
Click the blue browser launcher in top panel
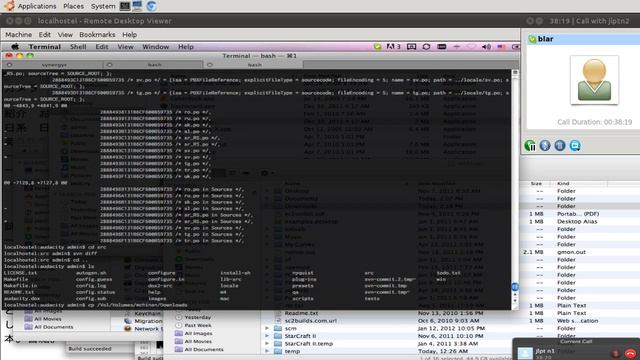[151, 6]
